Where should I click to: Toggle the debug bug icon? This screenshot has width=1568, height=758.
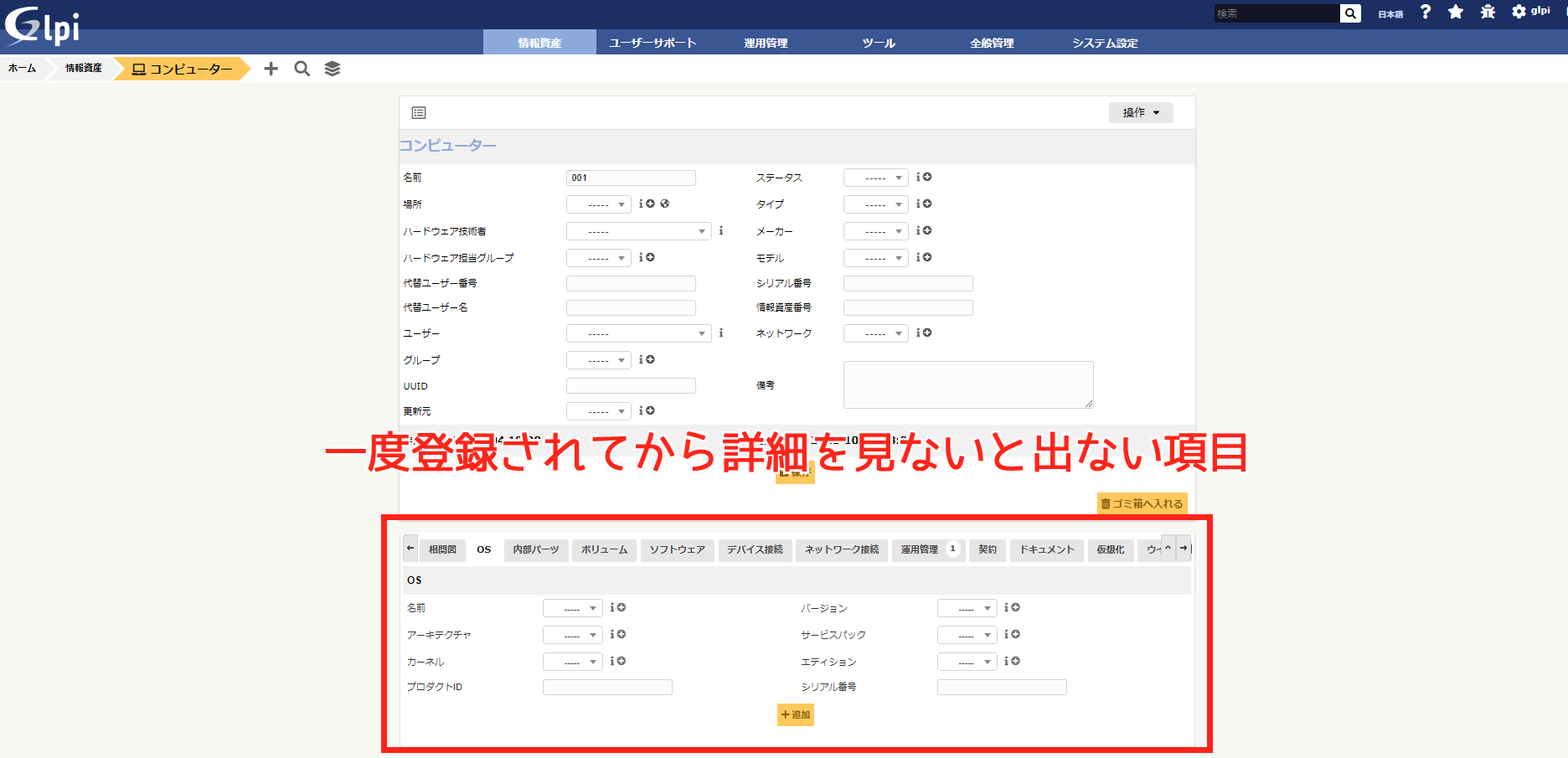coord(1488,12)
